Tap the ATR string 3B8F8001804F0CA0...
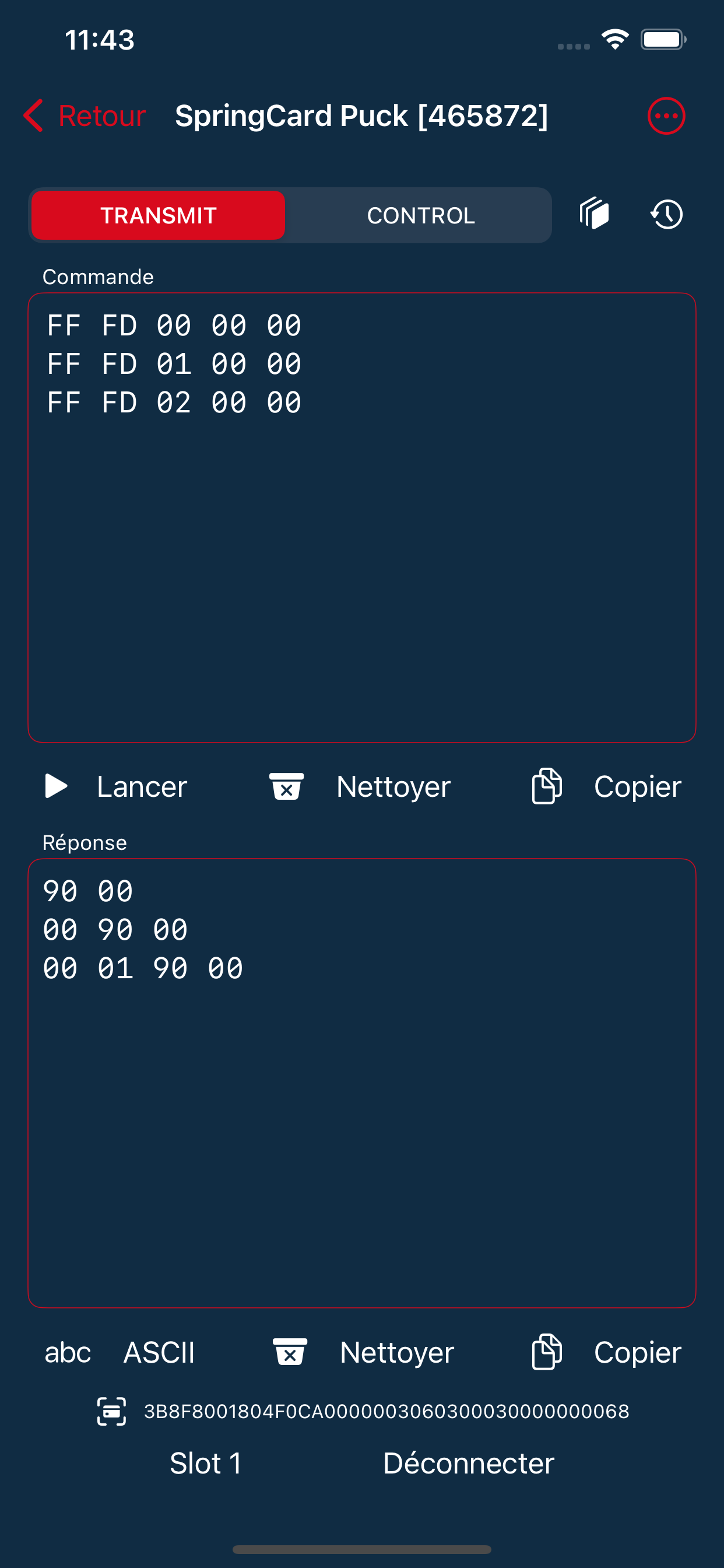This screenshot has height=1568, width=724. click(386, 1411)
